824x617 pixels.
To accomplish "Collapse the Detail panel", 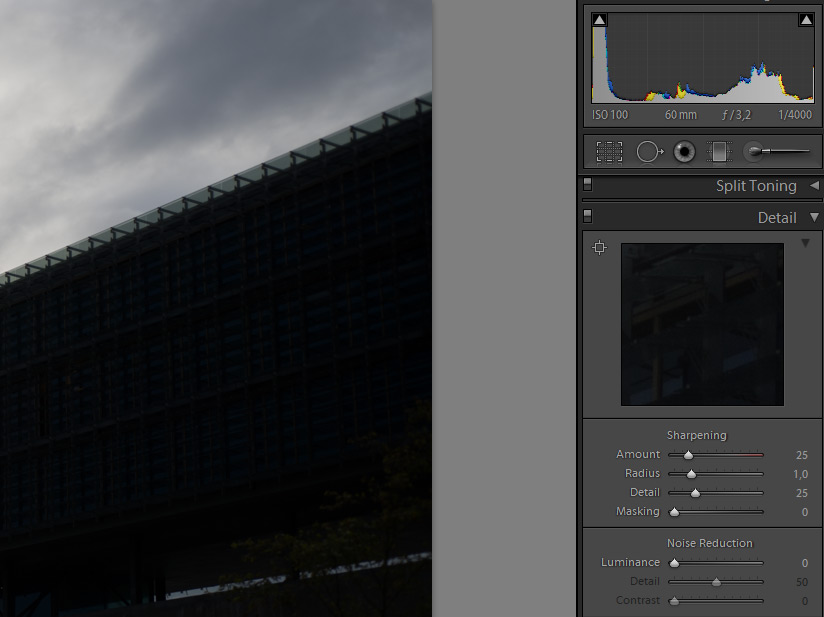I will pyautogui.click(x=814, y=217).
